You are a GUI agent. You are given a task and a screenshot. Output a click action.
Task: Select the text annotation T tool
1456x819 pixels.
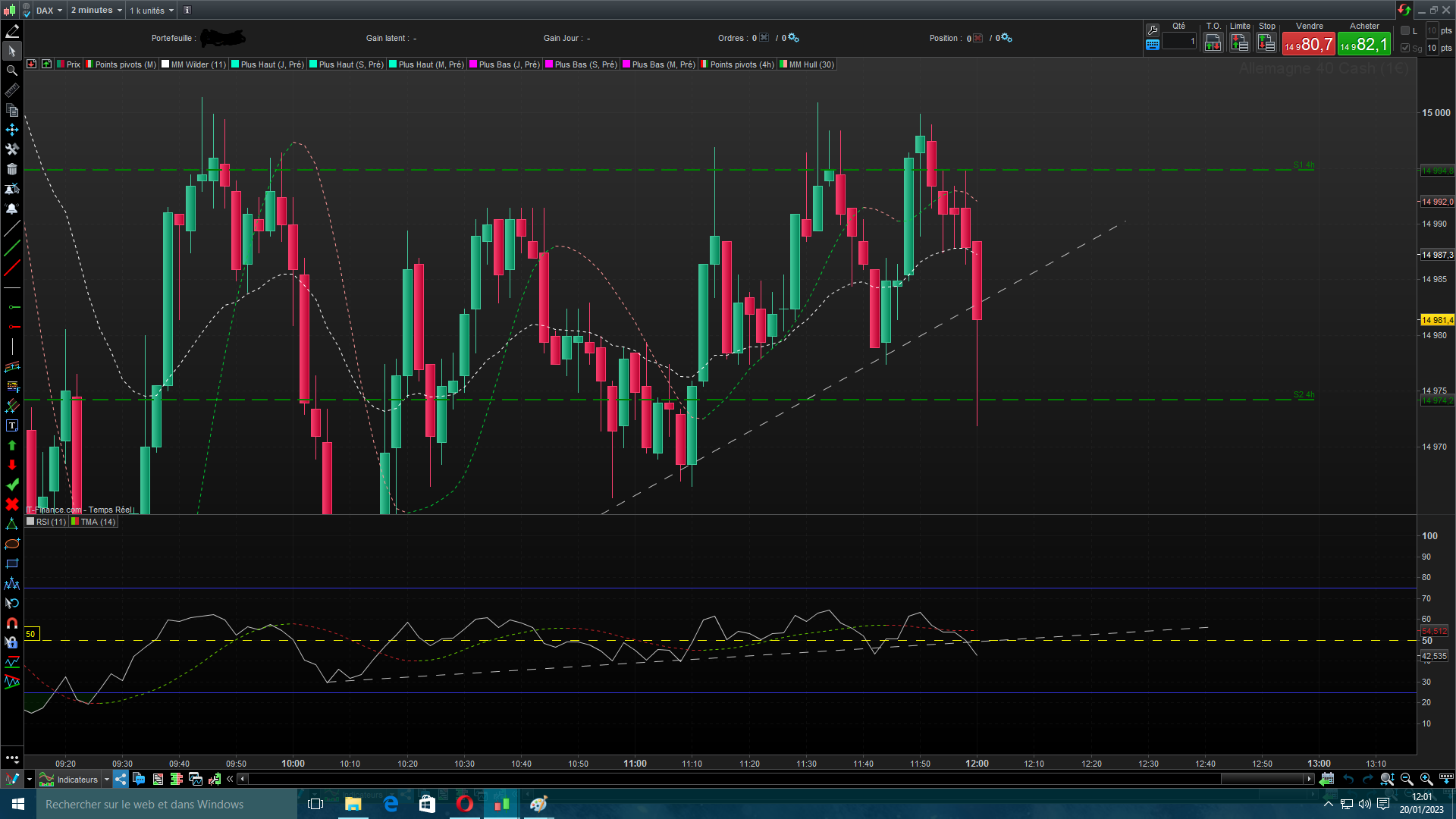pos(12,425)
